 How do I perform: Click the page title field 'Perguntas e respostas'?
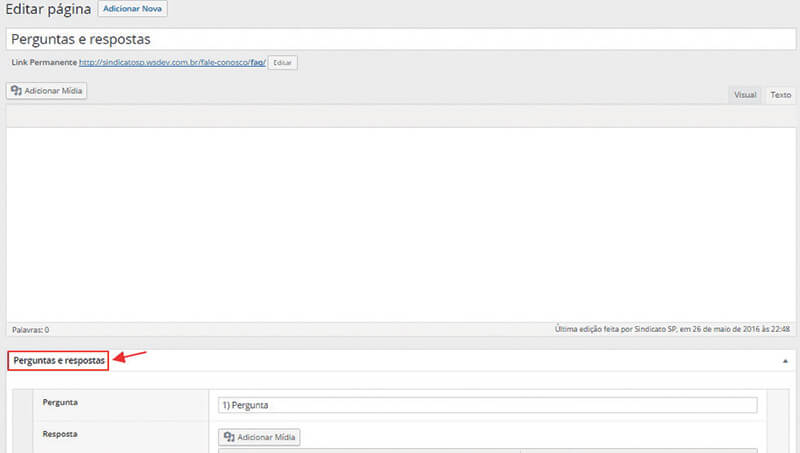[400, 39]
